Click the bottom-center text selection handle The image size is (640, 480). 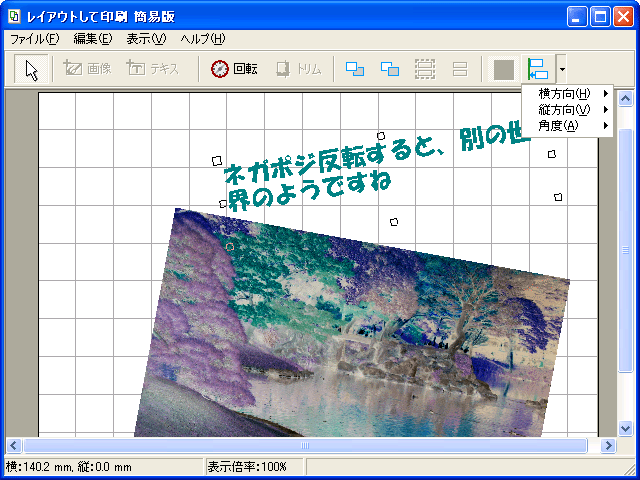coord(394,222)
